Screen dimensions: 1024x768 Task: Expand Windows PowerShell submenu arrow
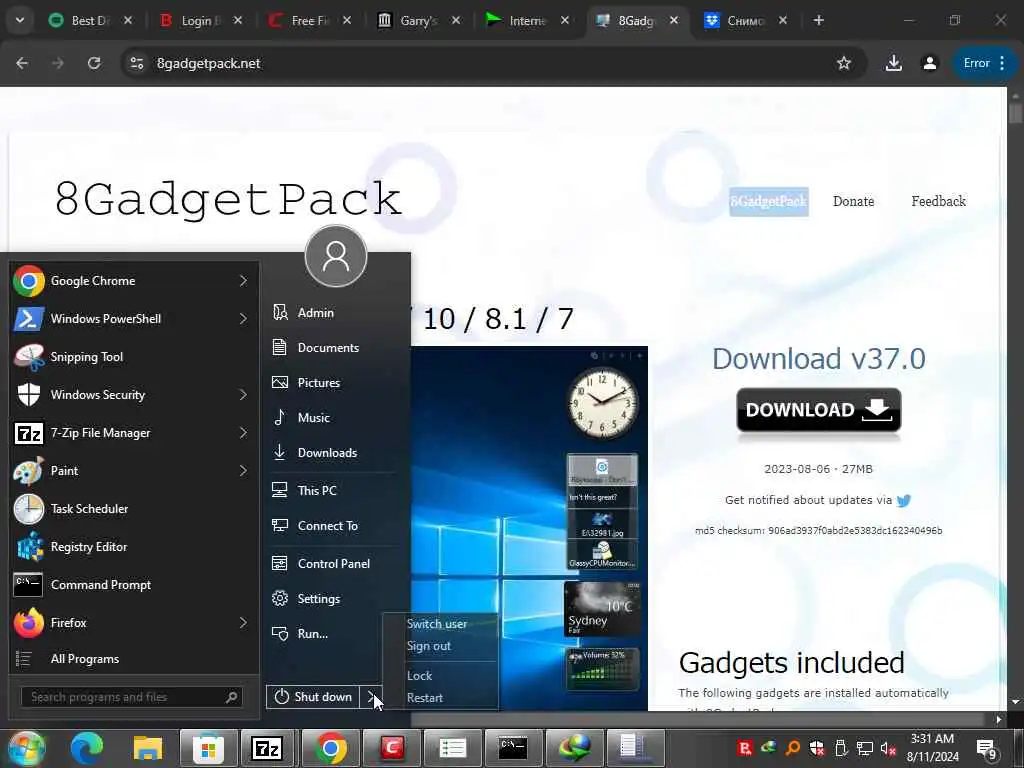click(244, 319)
